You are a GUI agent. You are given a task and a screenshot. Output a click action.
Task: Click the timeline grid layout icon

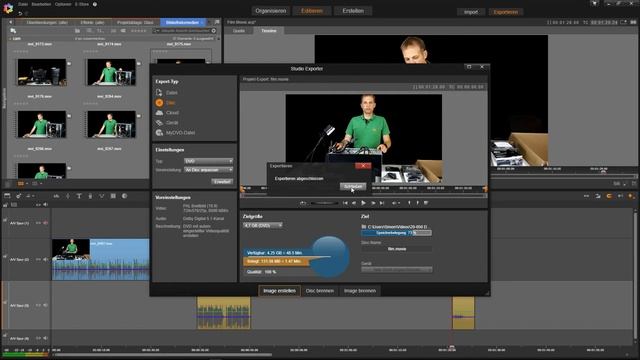click(113, 196)
